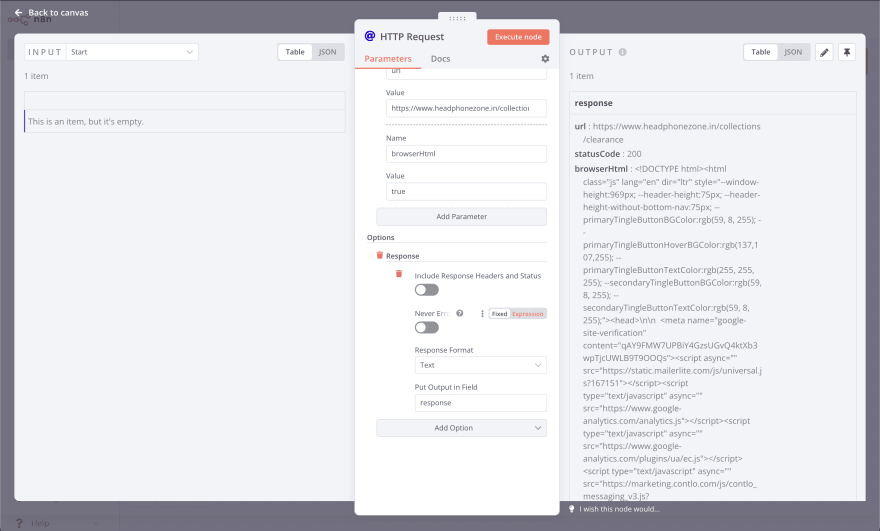Click the lightbulb feedback icon
This screenshot has height=531, width=880.
(572, 509)
